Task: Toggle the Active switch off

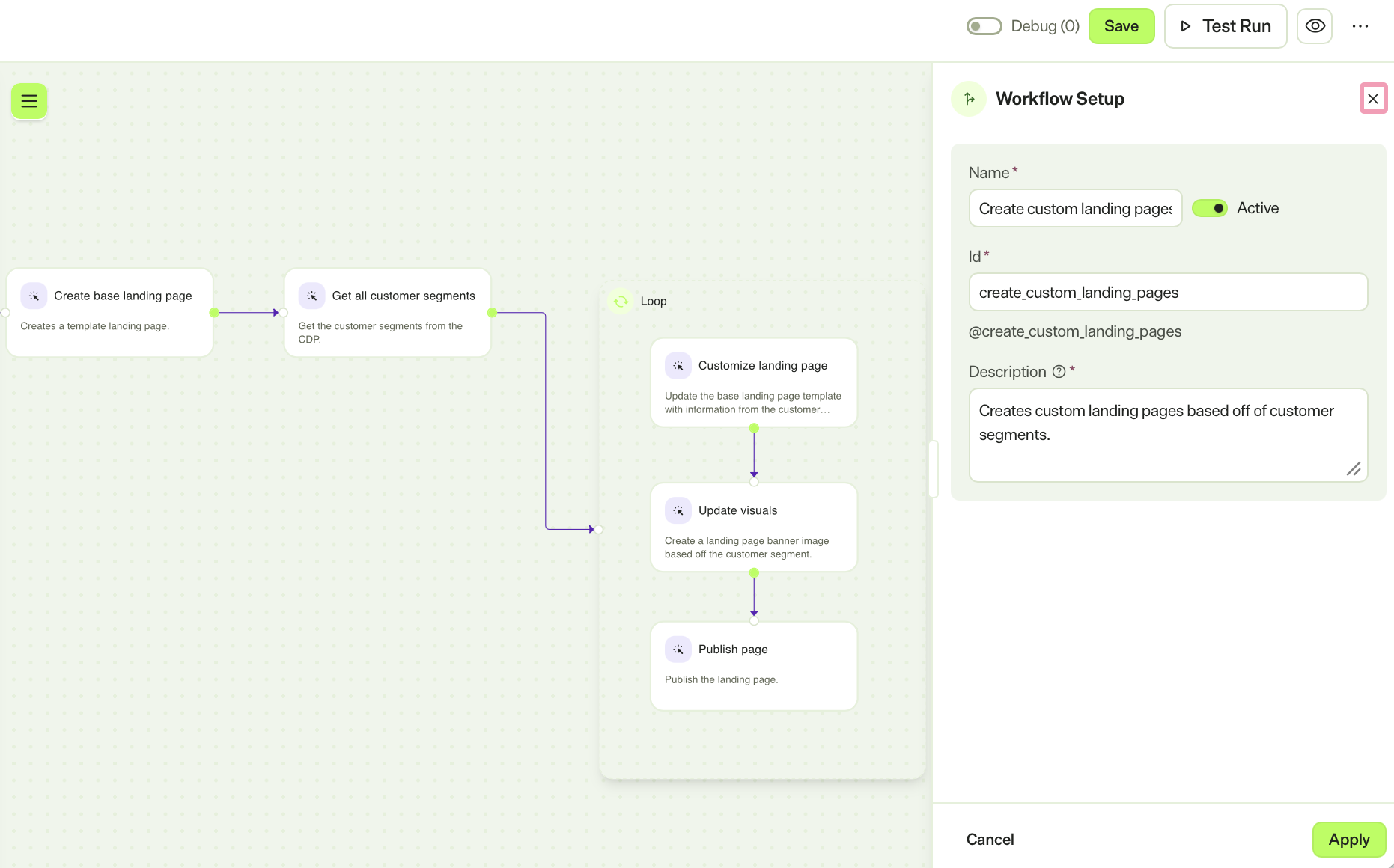Action: 1210,208
